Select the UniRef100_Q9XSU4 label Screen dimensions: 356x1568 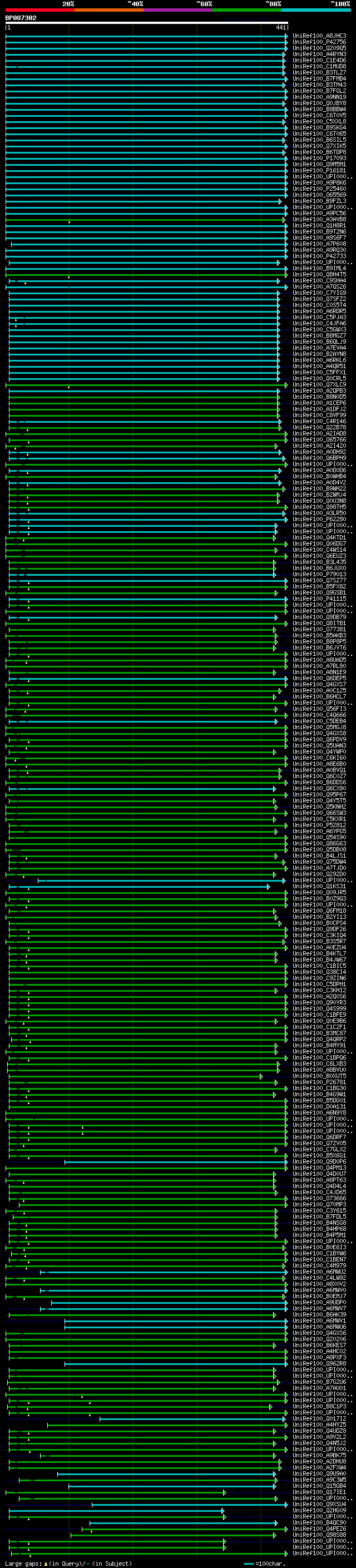pos(319,1504)
